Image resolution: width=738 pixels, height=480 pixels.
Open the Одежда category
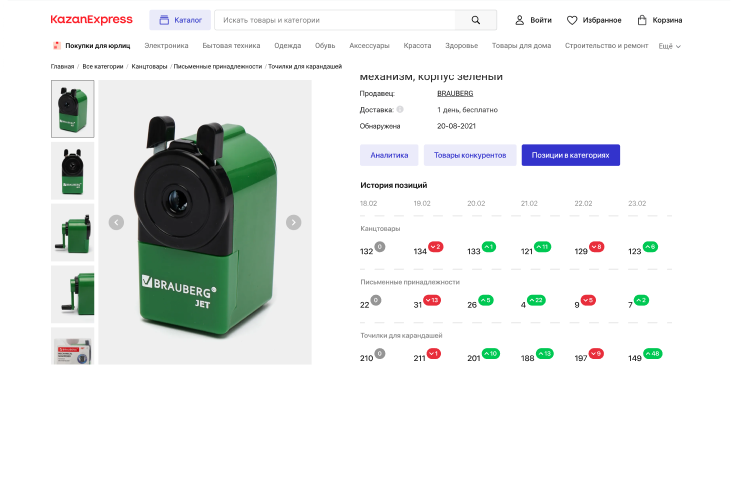(x=288, y=46)
